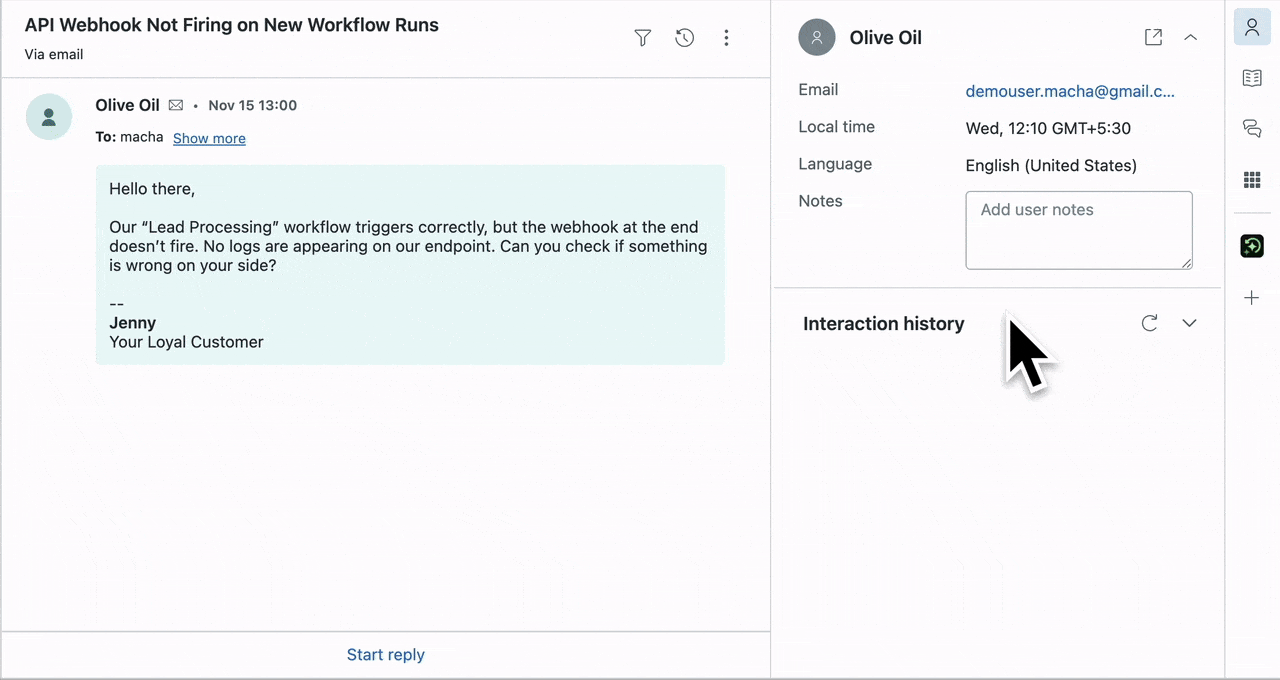Open the side conversations chat icon

[x=1252, y=128]
